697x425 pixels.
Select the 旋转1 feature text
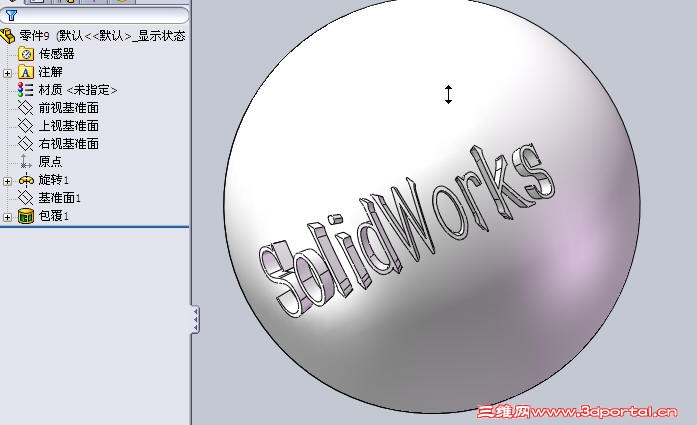click(53, 180)
